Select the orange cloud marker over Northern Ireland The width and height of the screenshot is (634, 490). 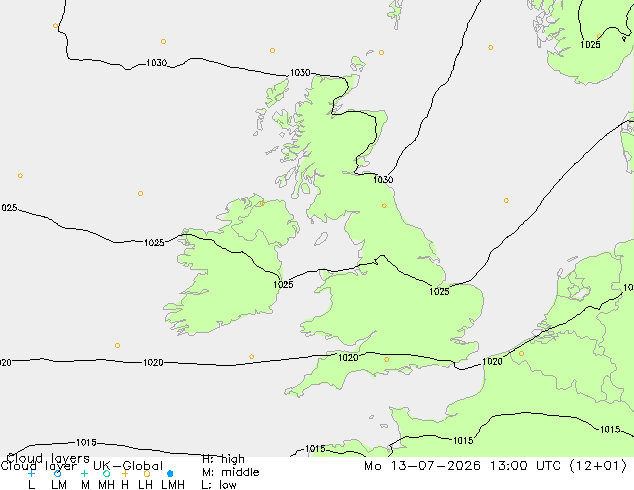point(262,203)
